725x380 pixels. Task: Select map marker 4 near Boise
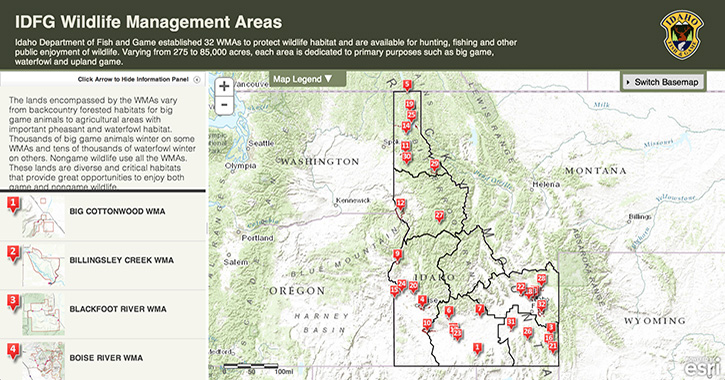point(422,301)
